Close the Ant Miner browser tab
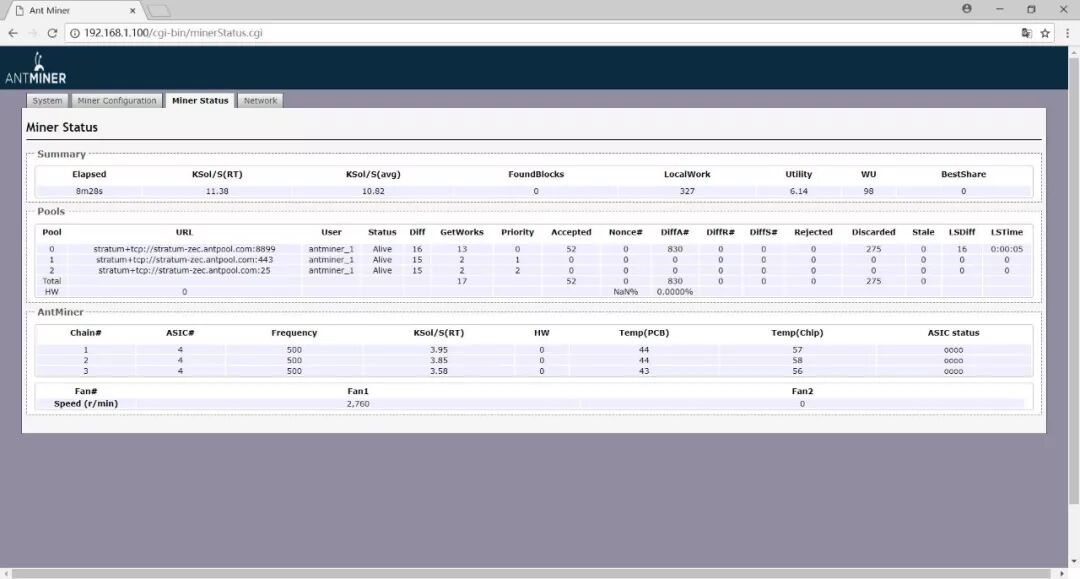This screenshot has width=1080, height=579. 133,10
